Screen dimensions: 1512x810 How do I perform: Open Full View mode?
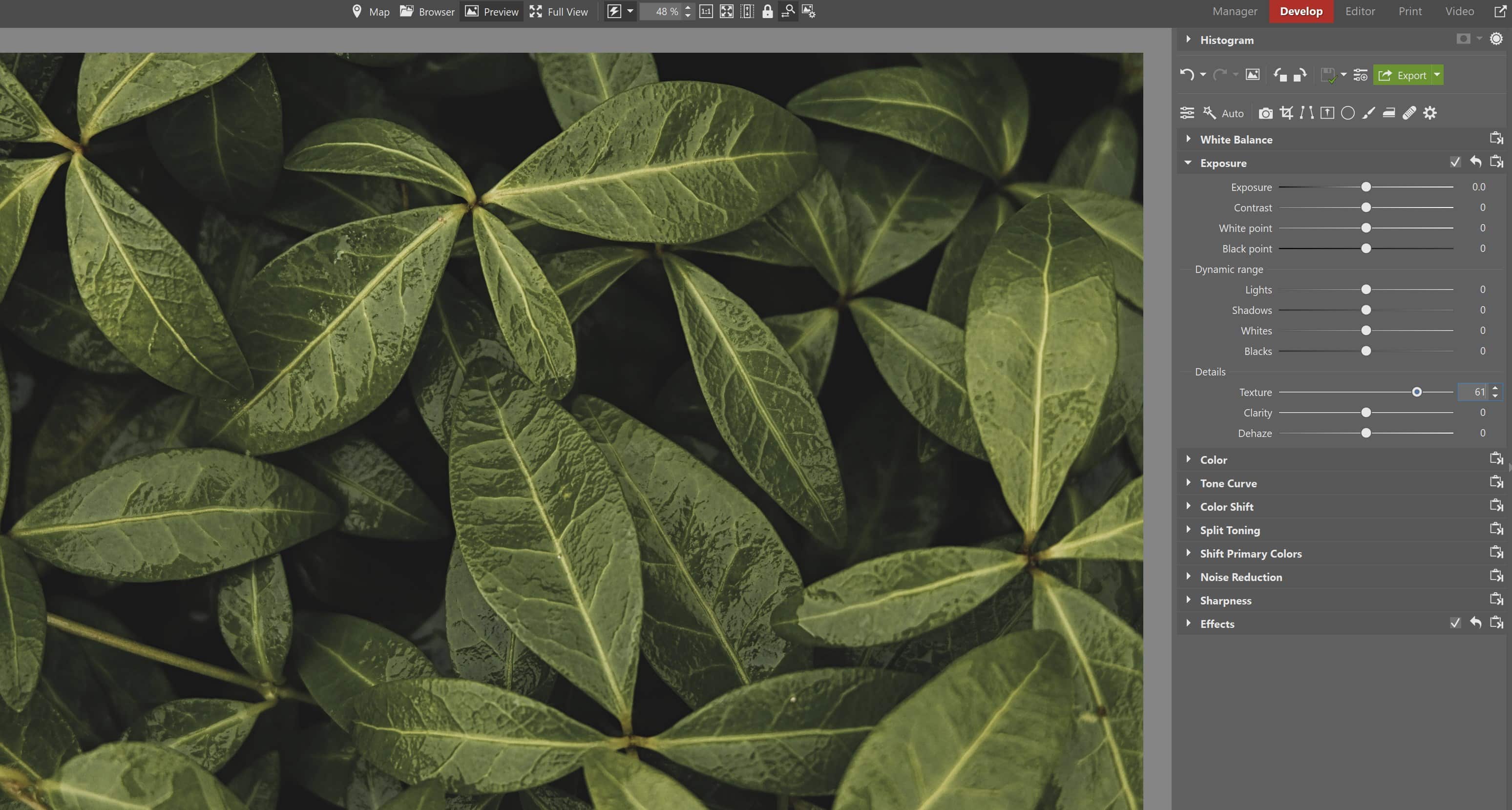tap(558, 11)
